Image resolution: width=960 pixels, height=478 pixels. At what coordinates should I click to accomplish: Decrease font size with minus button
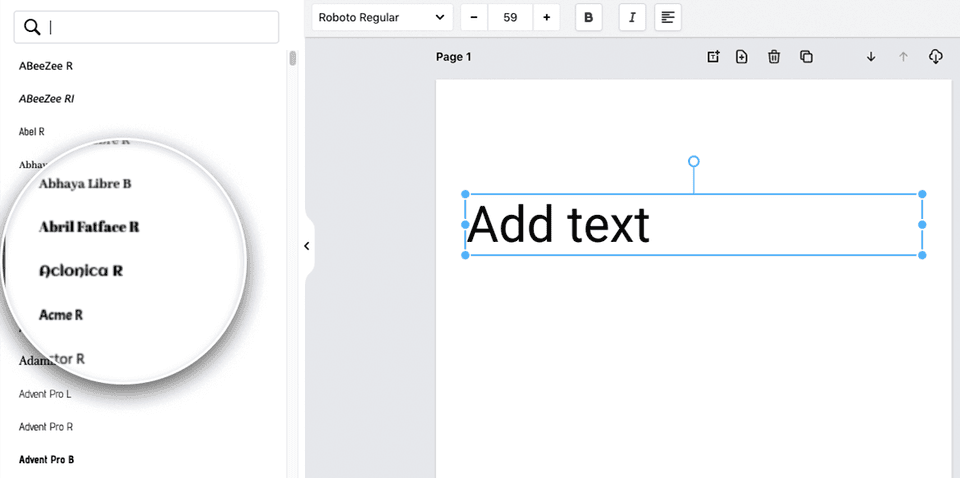474,17
